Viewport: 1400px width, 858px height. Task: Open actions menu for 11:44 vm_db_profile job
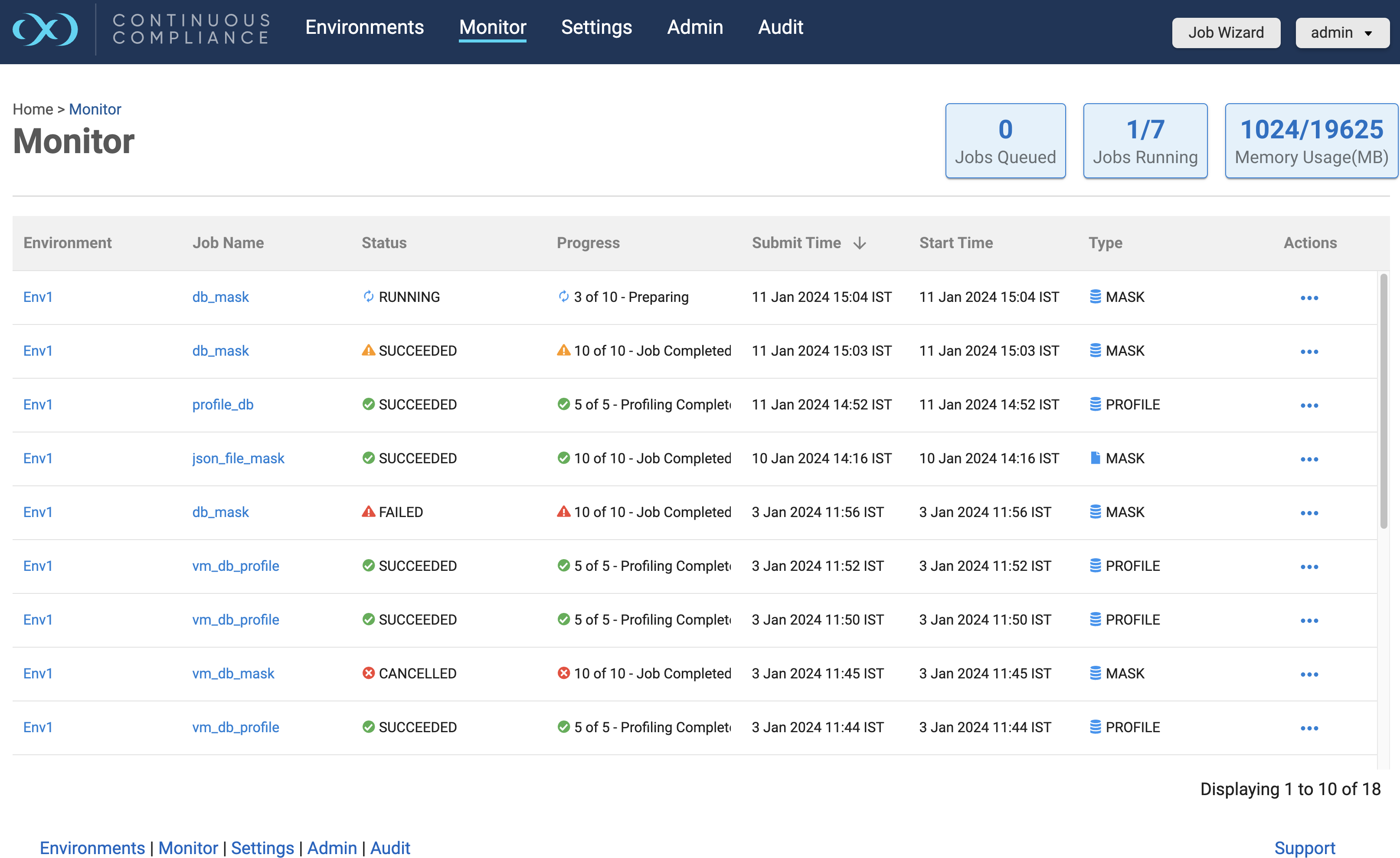click(x=1309, y=728)
